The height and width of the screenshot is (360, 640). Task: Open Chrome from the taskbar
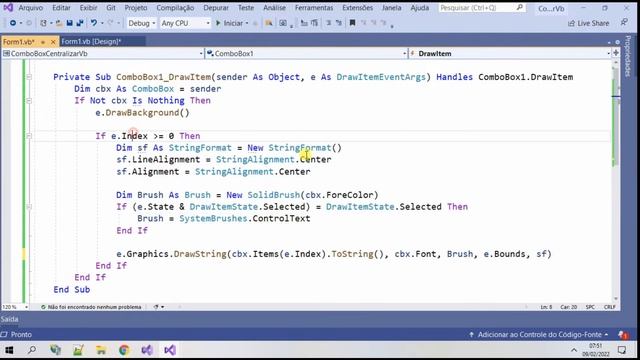124,350
